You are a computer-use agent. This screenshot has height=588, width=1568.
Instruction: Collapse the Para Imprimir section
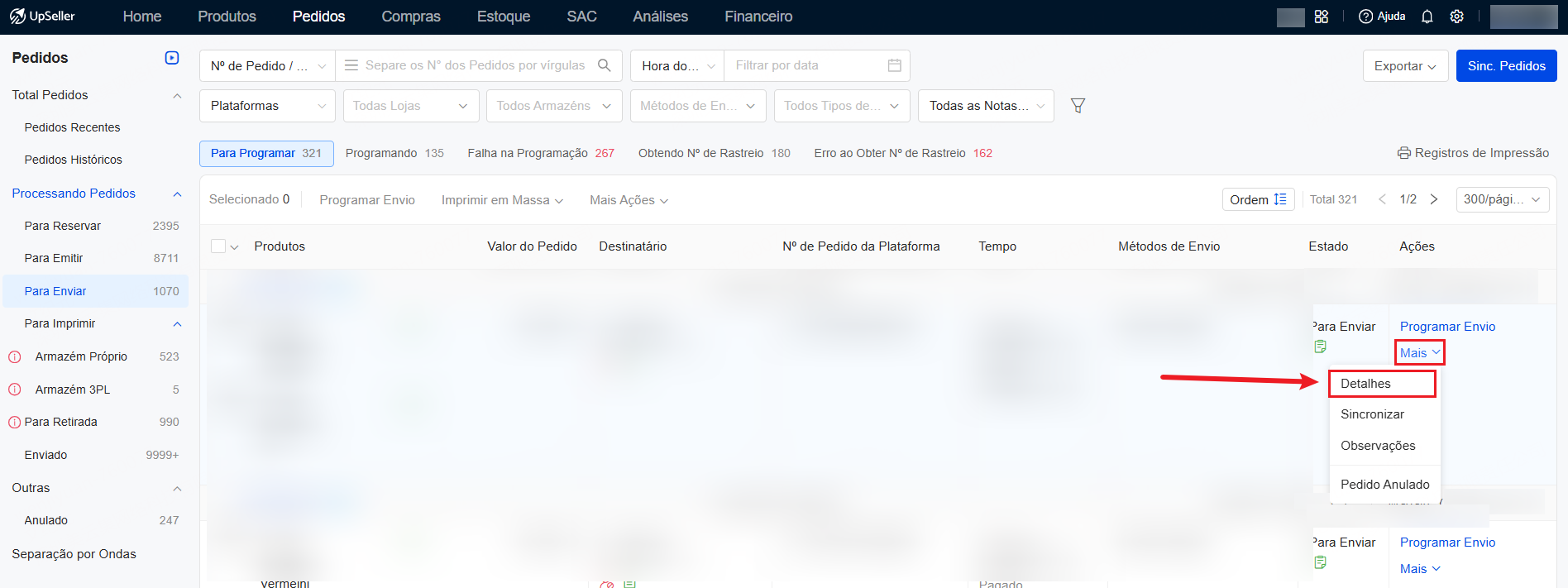click(177, 324)
